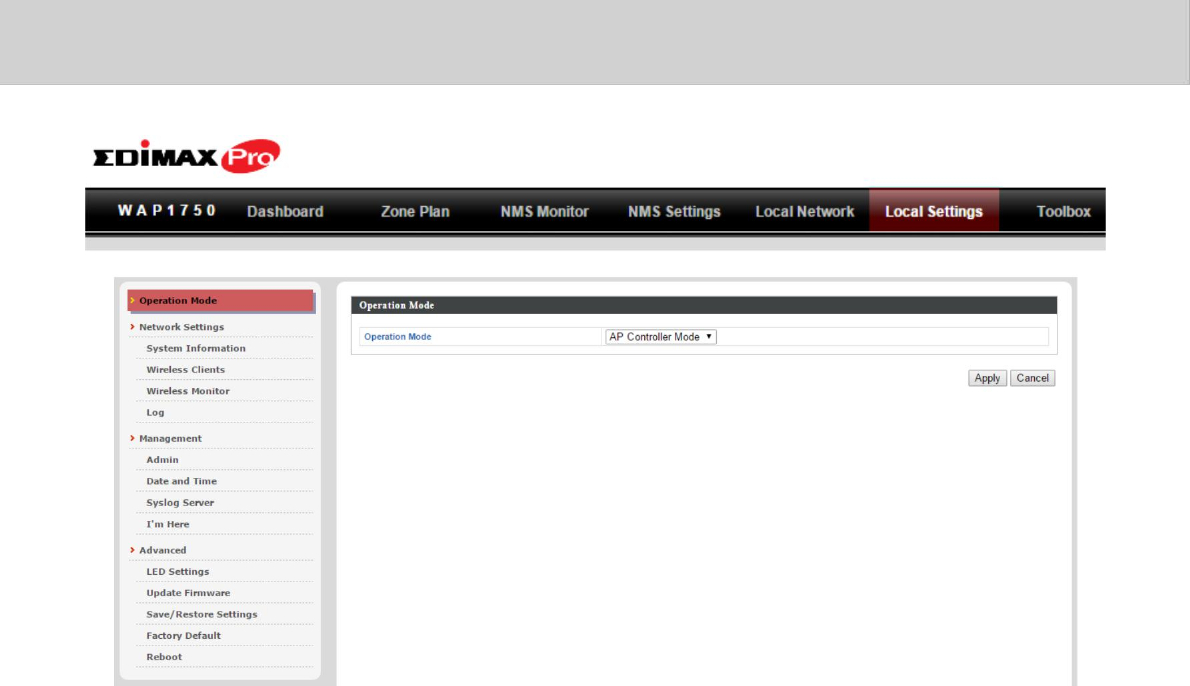Open the Dashboard tab
Screen dimensions: 1190x686
point(285,212)
